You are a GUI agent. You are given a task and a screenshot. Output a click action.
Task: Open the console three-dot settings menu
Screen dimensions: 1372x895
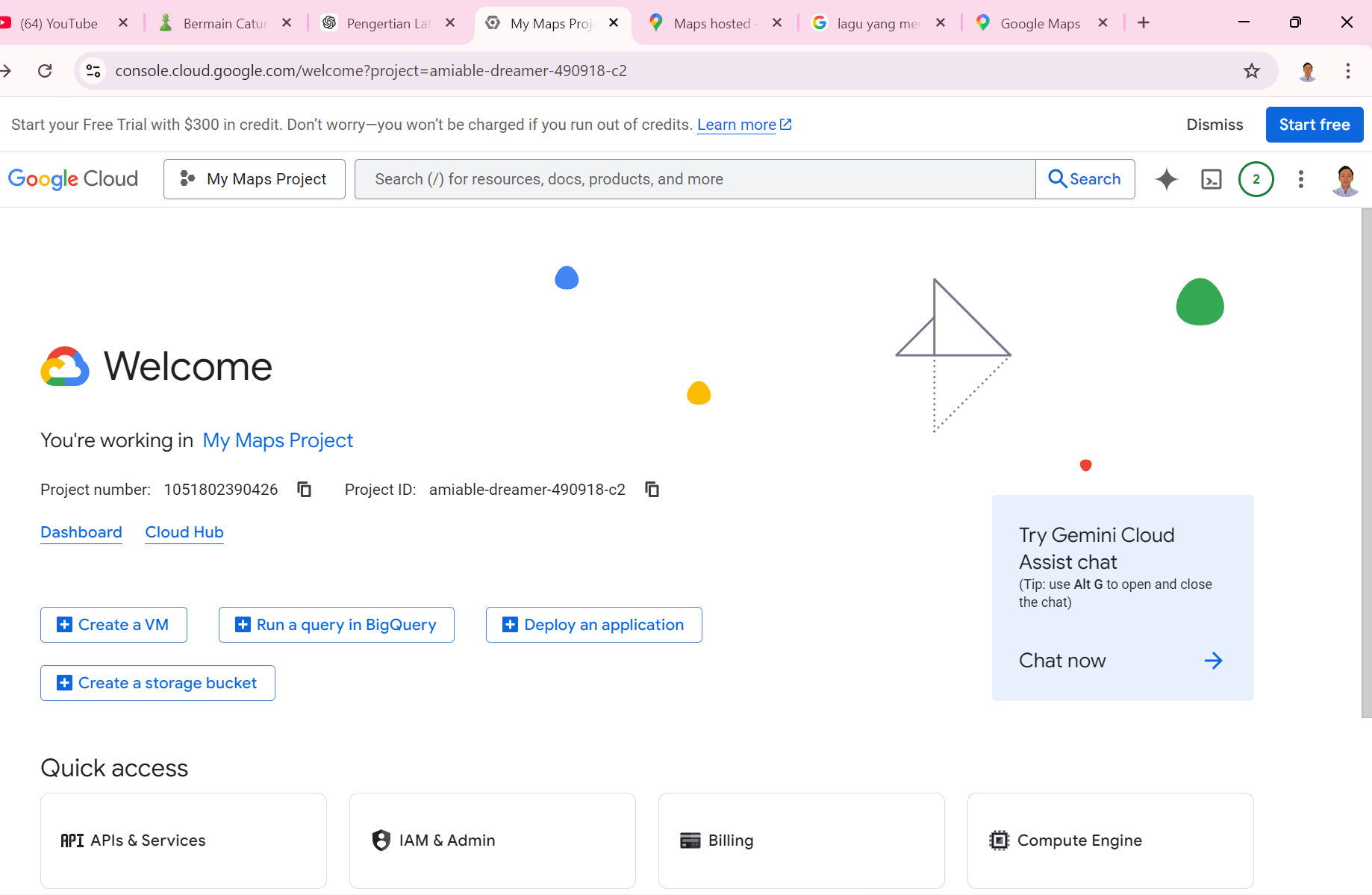coord(1300,179)
